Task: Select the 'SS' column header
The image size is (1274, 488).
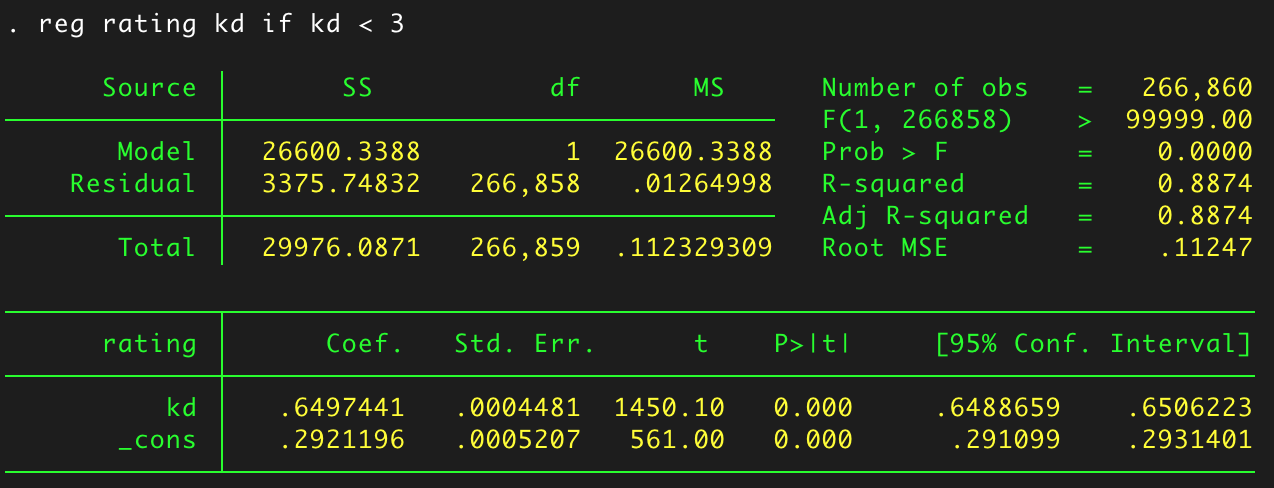Action: tap(357, 88)
